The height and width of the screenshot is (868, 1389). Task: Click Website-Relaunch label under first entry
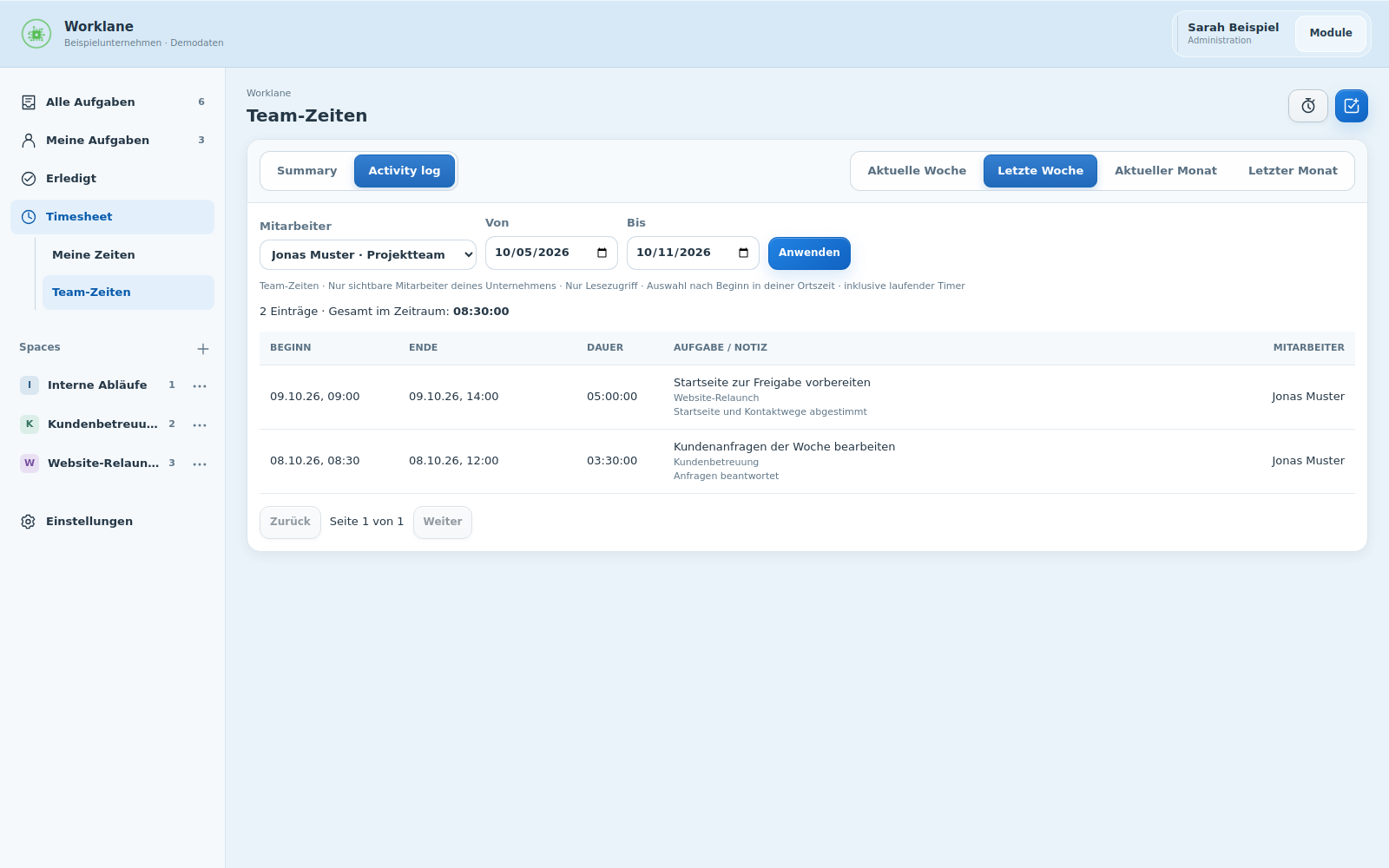coord(716,398)
